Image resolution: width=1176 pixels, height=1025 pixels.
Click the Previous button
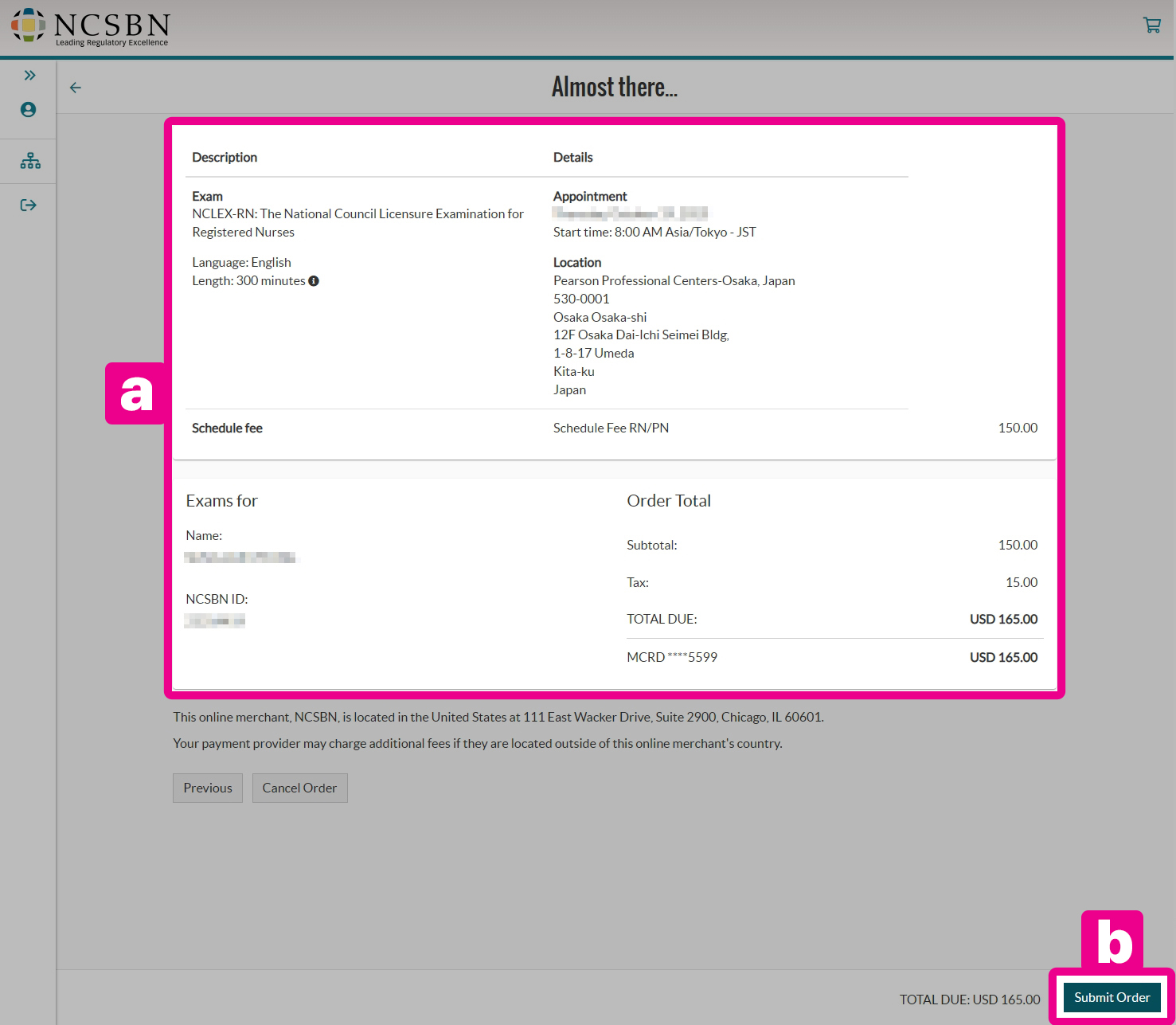pos(208,788)
